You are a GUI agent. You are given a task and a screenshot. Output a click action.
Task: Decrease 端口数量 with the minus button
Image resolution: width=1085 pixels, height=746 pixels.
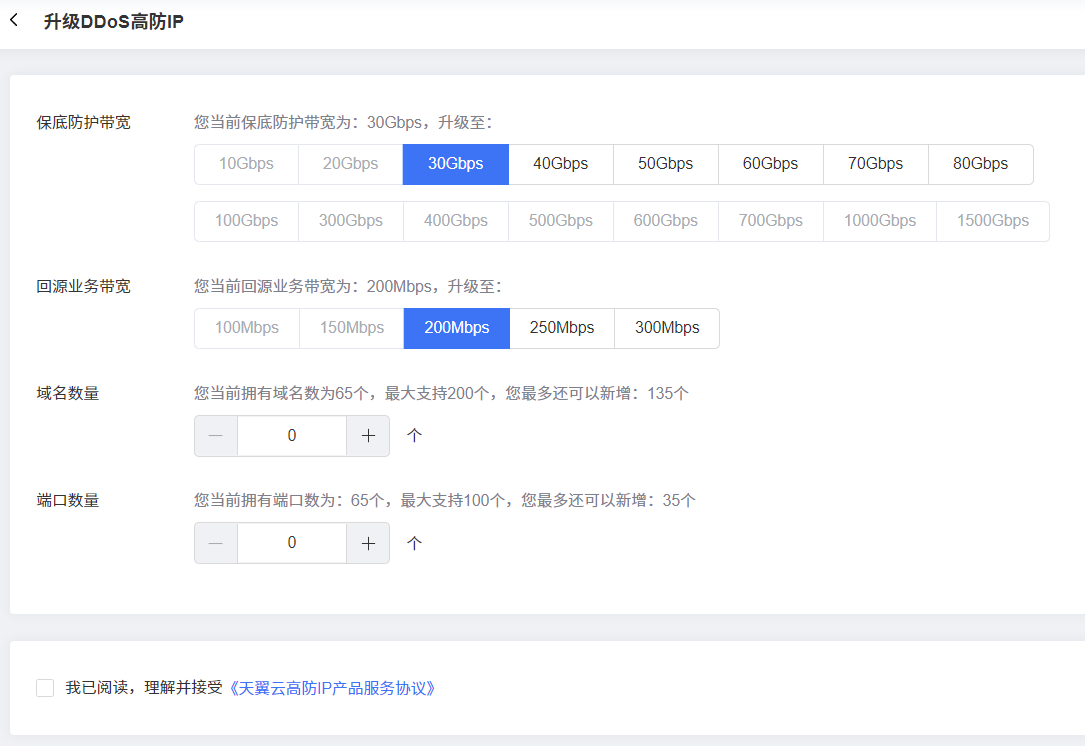216,543
